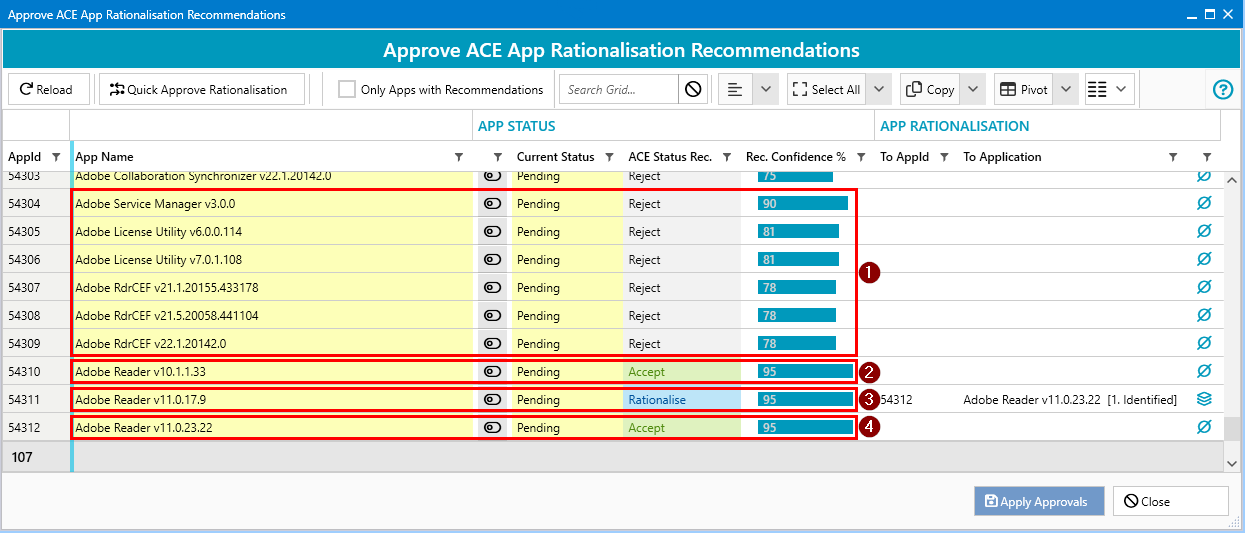Image resolution: width=1245 pixels, height=533 pixels.
Task: Open filter on the toggle column
Action: point(497,157)
